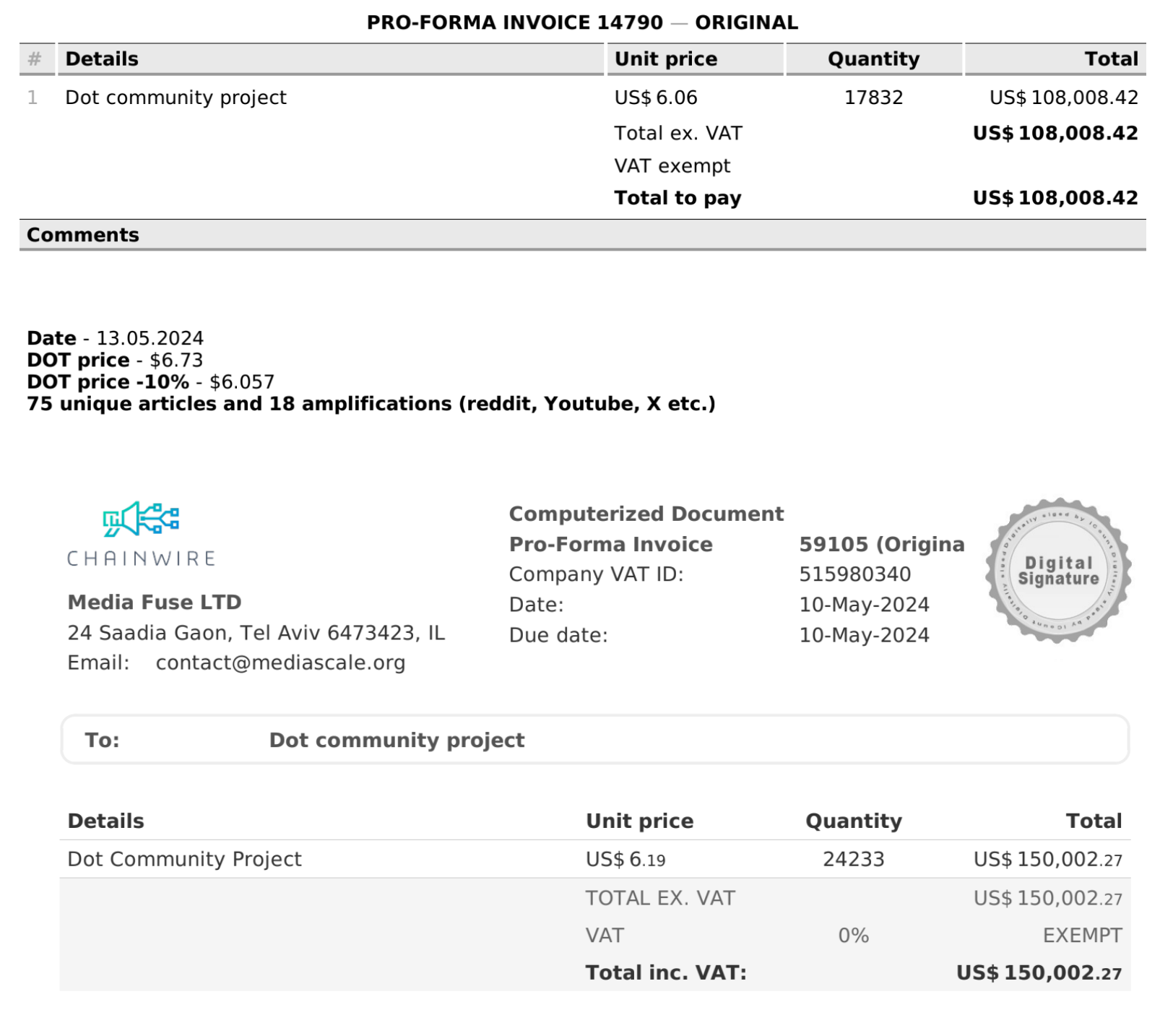Click the VAT 0% rate value
Image resolution: width=1173 pixels, height=1036 pixels.
853,936
